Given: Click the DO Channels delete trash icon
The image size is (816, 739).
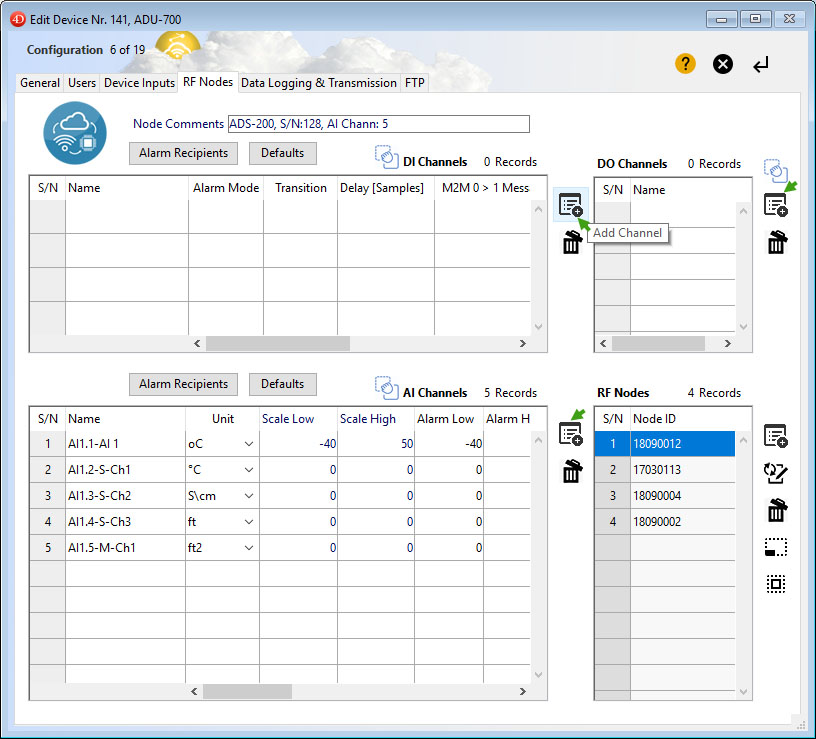Looking at the screenshot, I should [776, 243].
